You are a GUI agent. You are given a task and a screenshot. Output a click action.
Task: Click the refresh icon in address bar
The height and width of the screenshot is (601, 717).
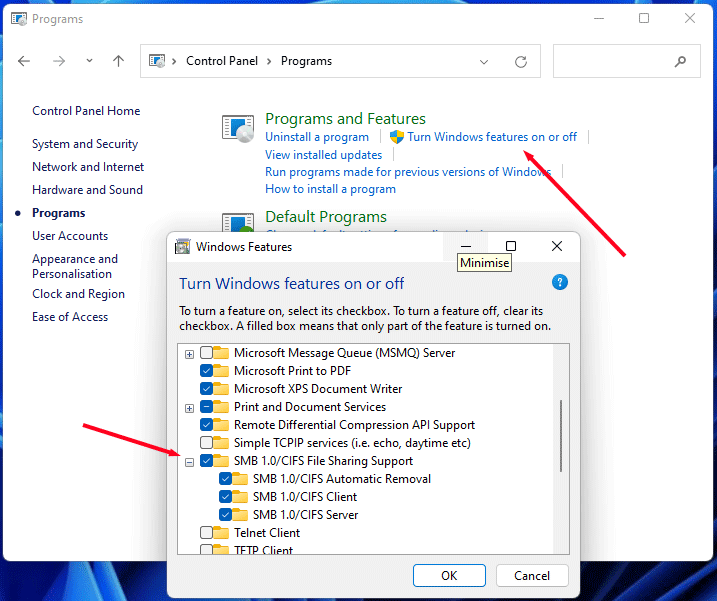pos(520,61)
